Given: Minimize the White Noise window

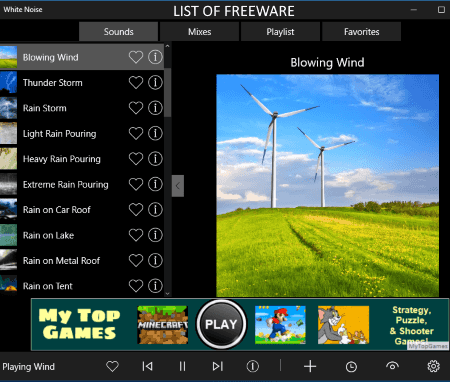Looking at the screenshot, I should [414, 10].
